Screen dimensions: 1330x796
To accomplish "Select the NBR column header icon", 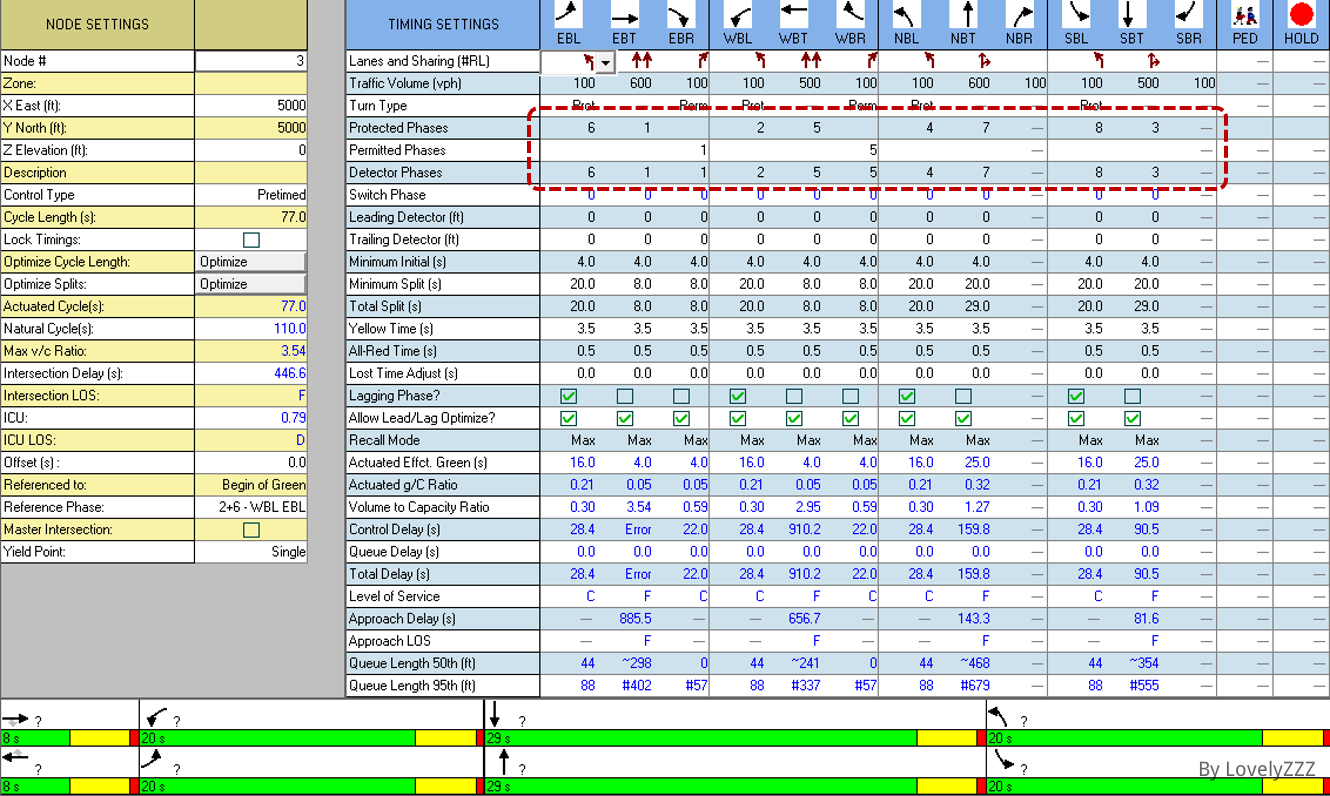I will (1020, 15).
